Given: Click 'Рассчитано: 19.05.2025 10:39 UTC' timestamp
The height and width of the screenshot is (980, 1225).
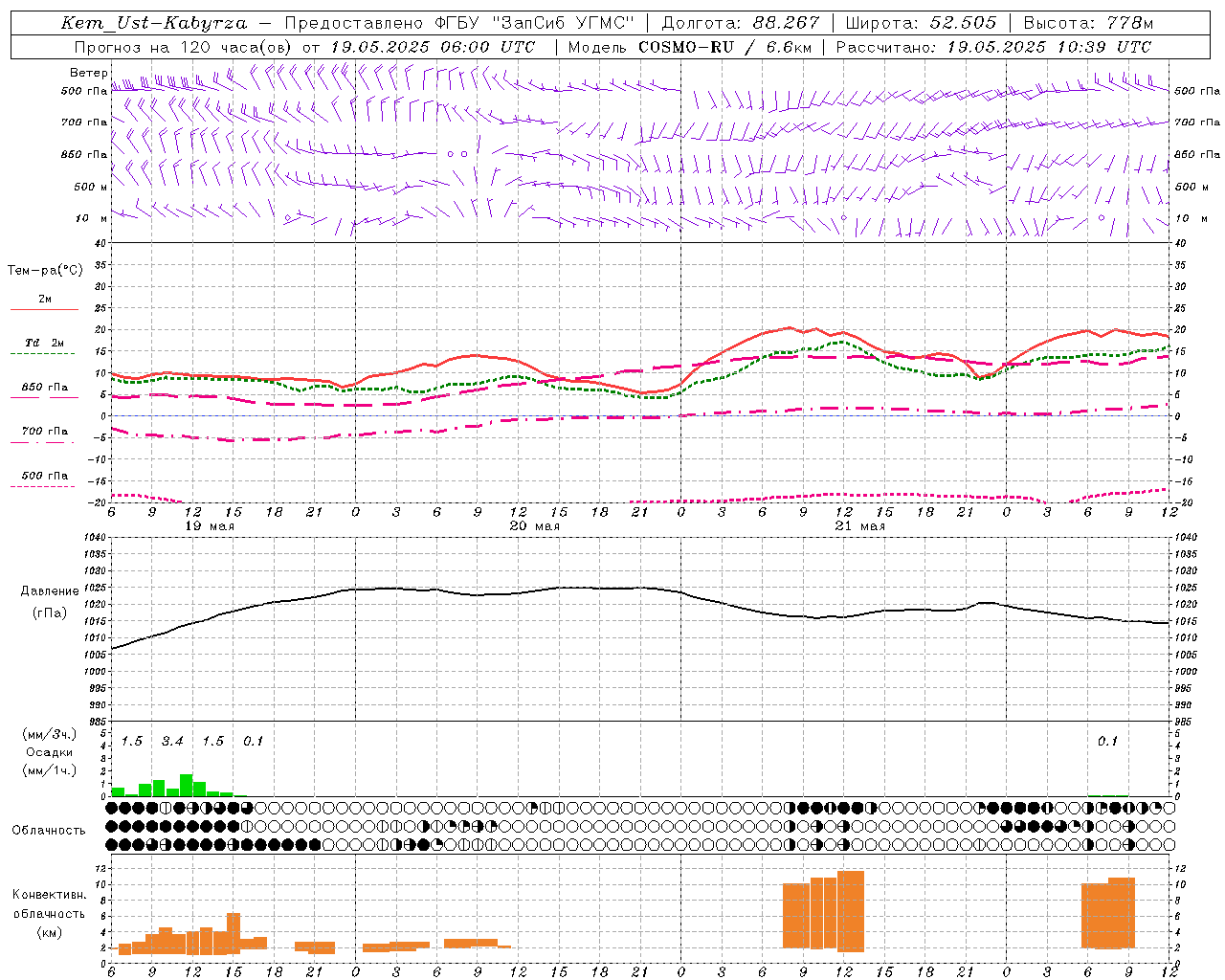Looking at the screenshot, I should (993, 47).
